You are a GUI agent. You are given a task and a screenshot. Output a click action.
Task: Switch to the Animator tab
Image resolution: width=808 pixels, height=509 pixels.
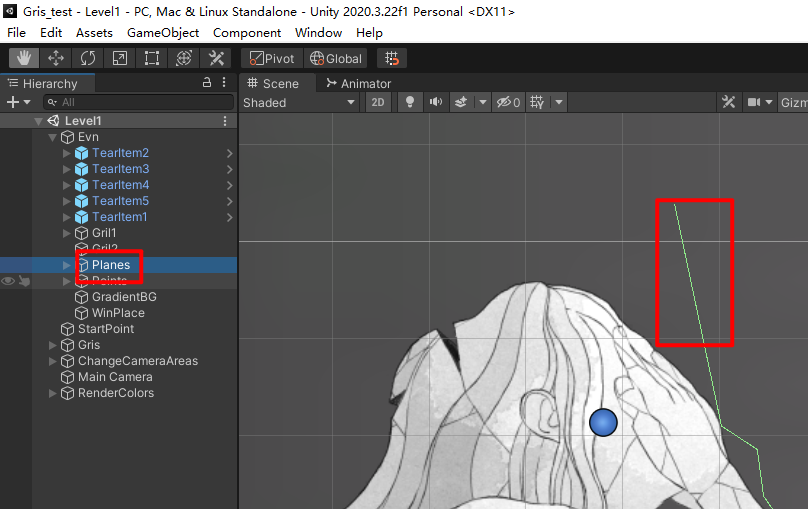359,83
